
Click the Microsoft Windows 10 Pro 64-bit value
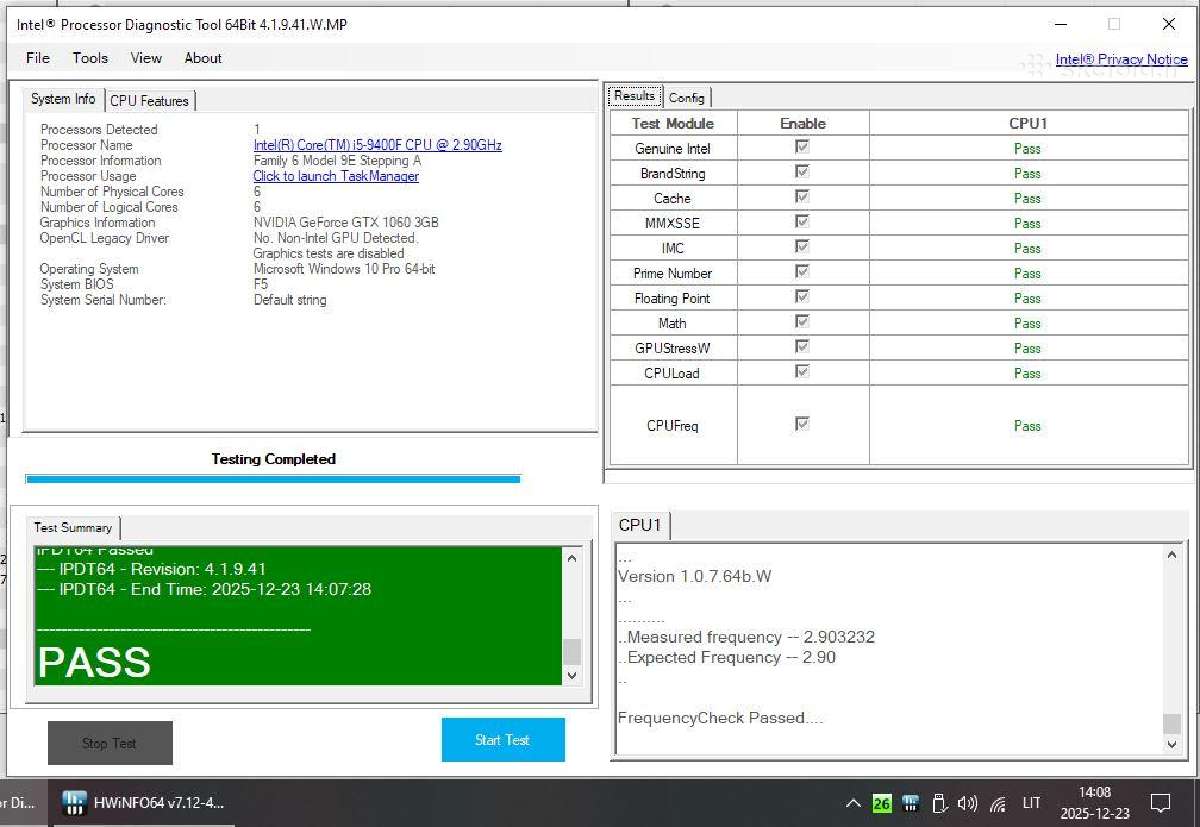coord(344,269)
